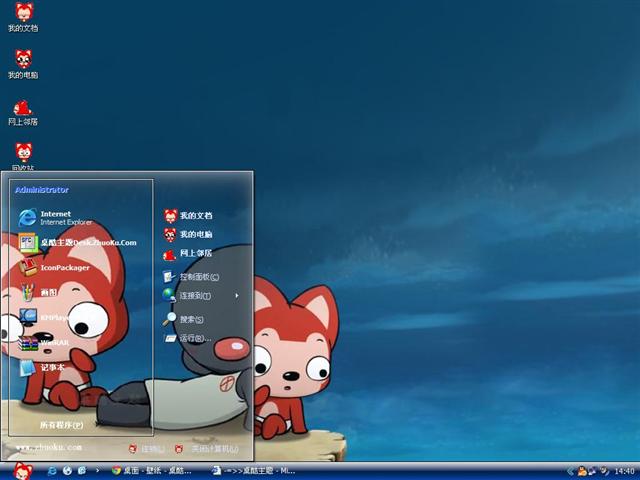The width and height of the screenshot is (640, 480).
Task: Open 画图 paint program in Start menu
Action: click(38, 292)
